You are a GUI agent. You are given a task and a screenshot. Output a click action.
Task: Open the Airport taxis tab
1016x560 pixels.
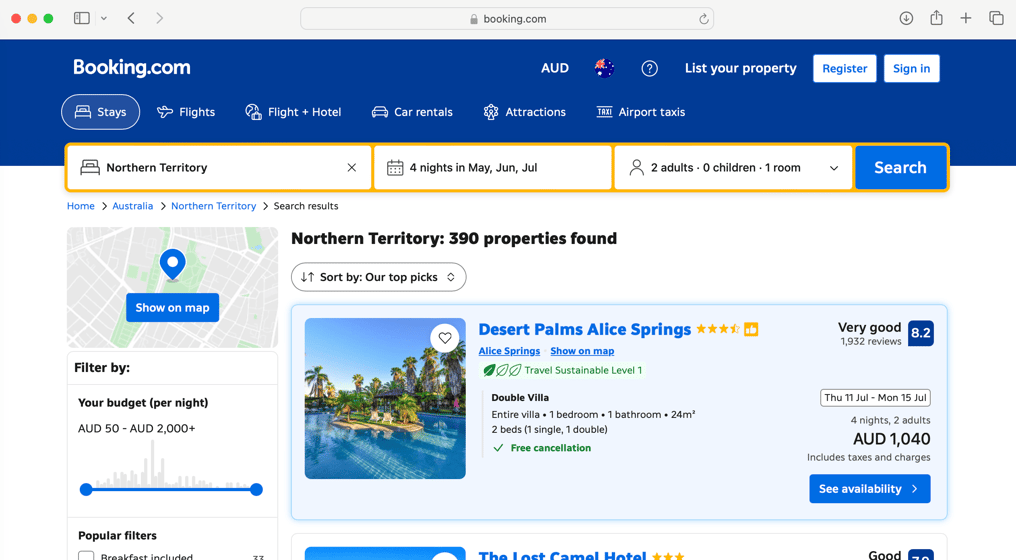641,111
